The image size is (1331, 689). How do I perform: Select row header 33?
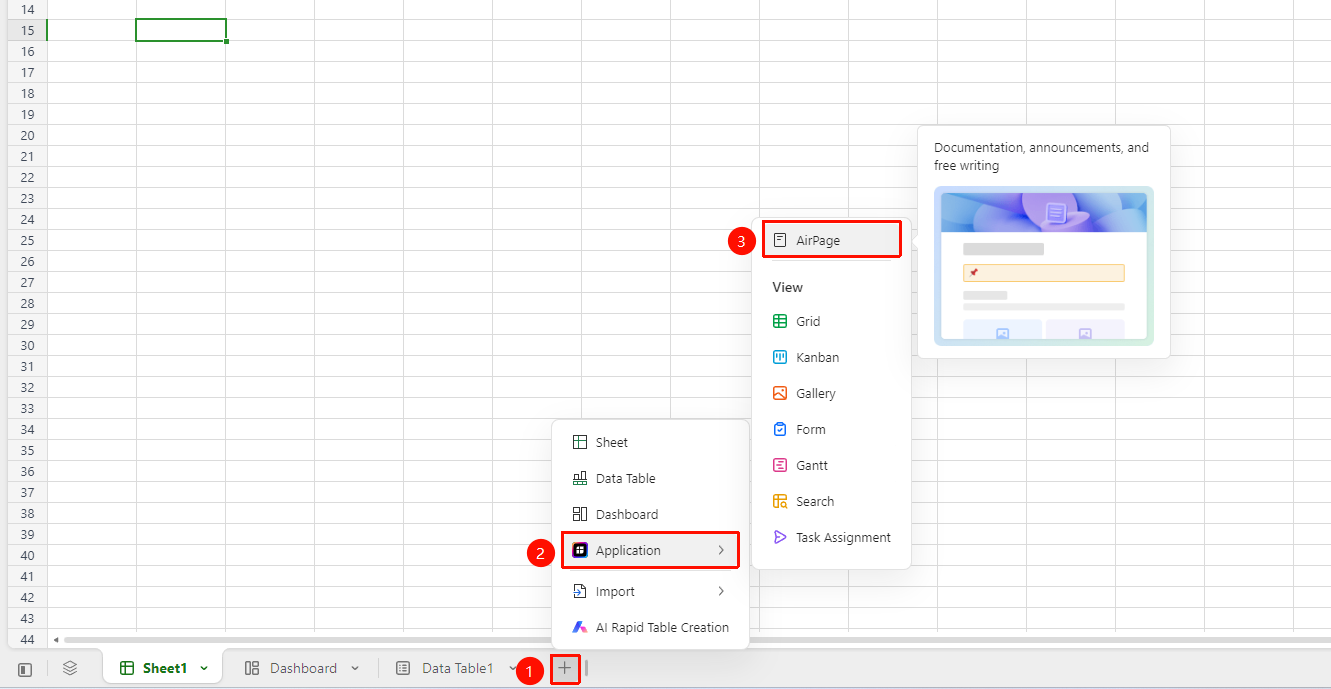coord(27,408)
